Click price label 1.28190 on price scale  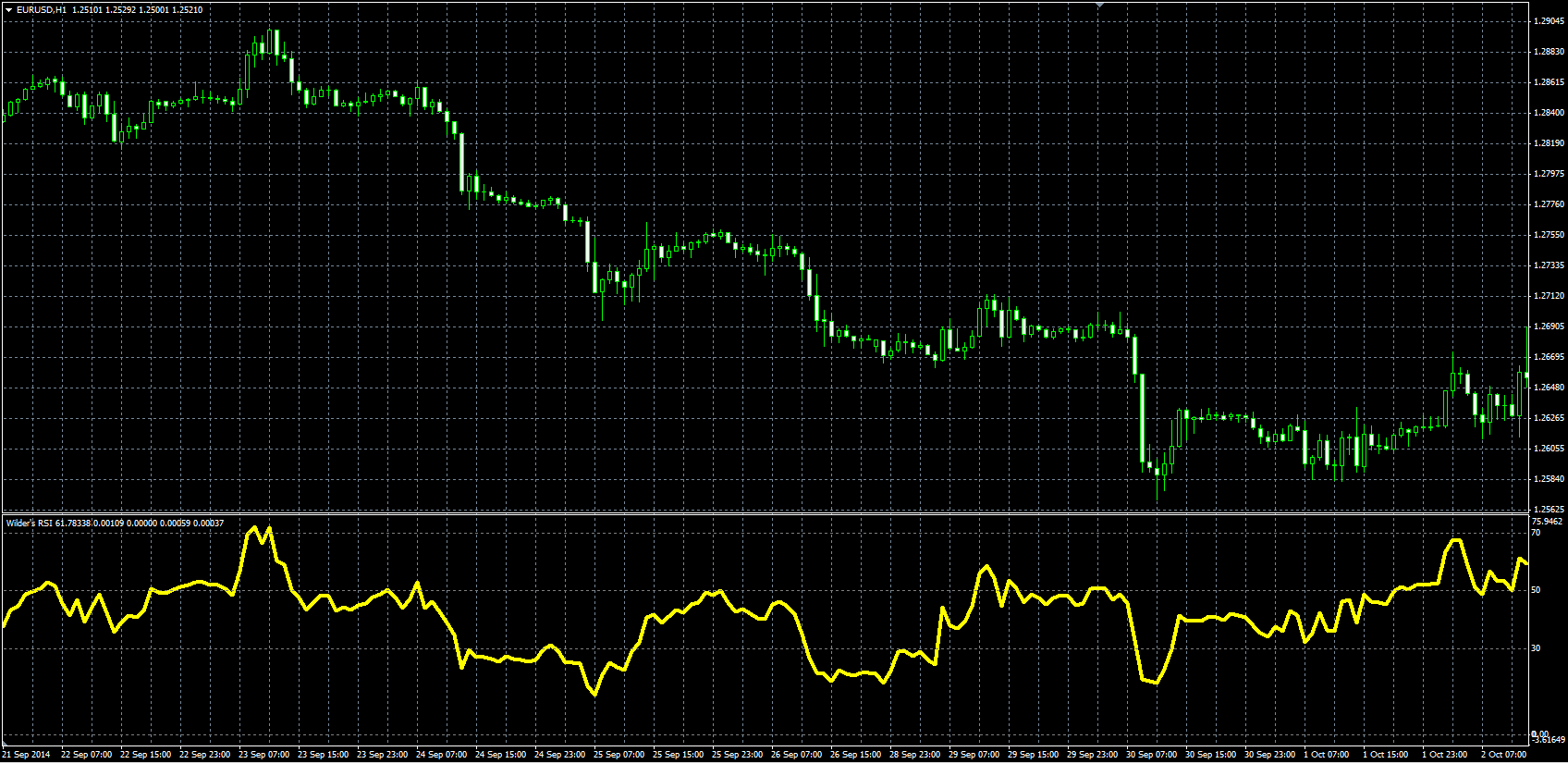[x=1549, y=143]
